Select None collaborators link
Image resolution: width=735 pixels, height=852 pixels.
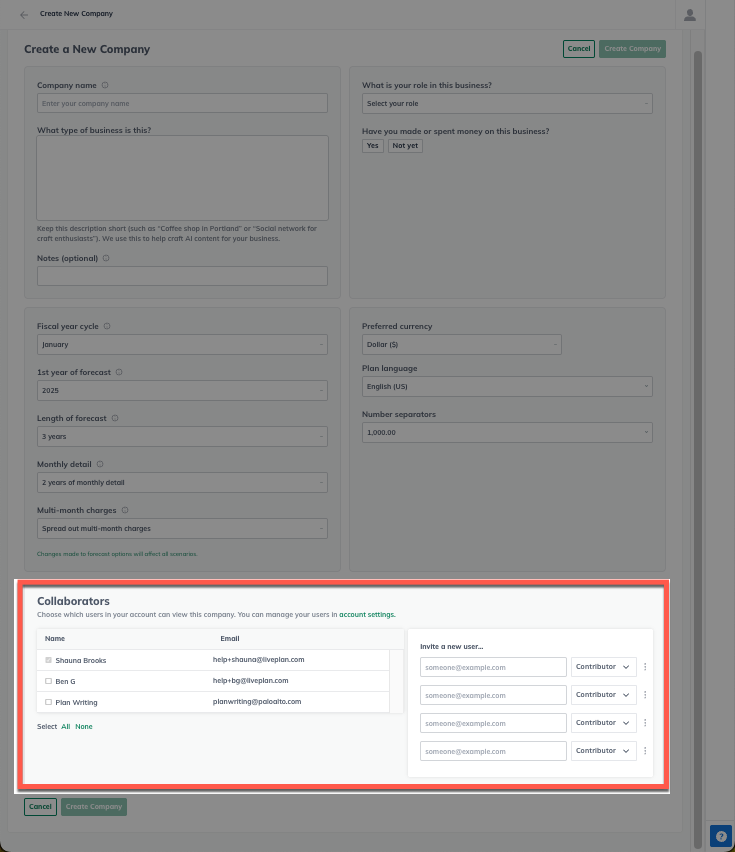pyautogui.click(x=84, y=726)
